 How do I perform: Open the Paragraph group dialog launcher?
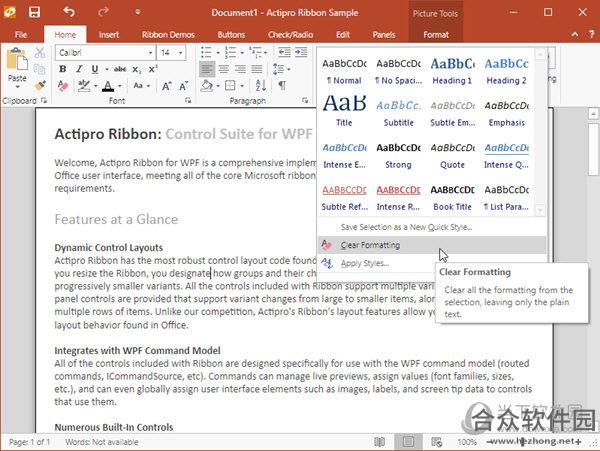click(305, 101)
